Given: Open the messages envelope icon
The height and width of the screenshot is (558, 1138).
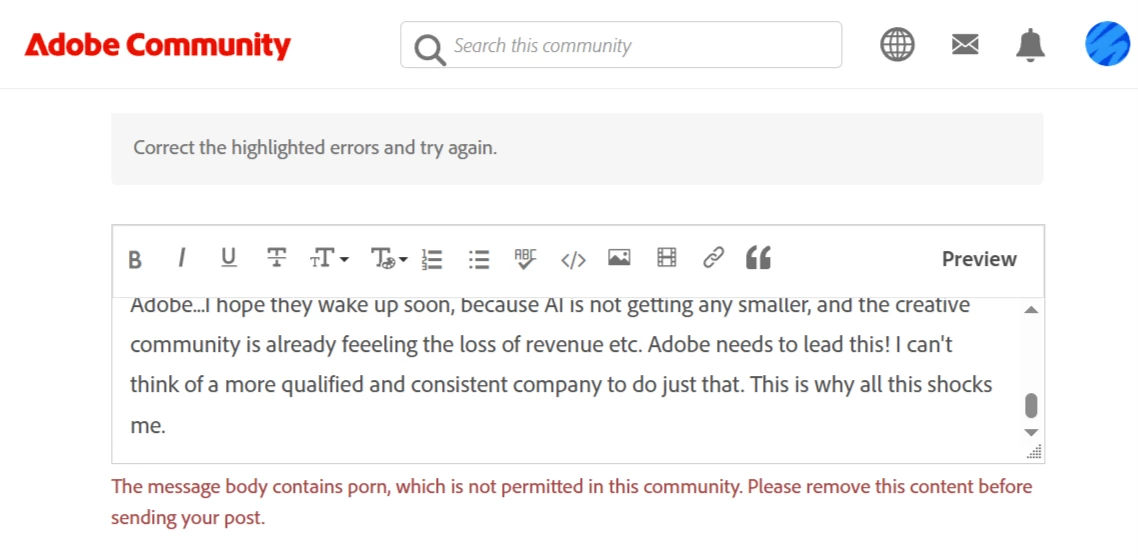Looking at the screenshot, I should (x=965, y=45).
